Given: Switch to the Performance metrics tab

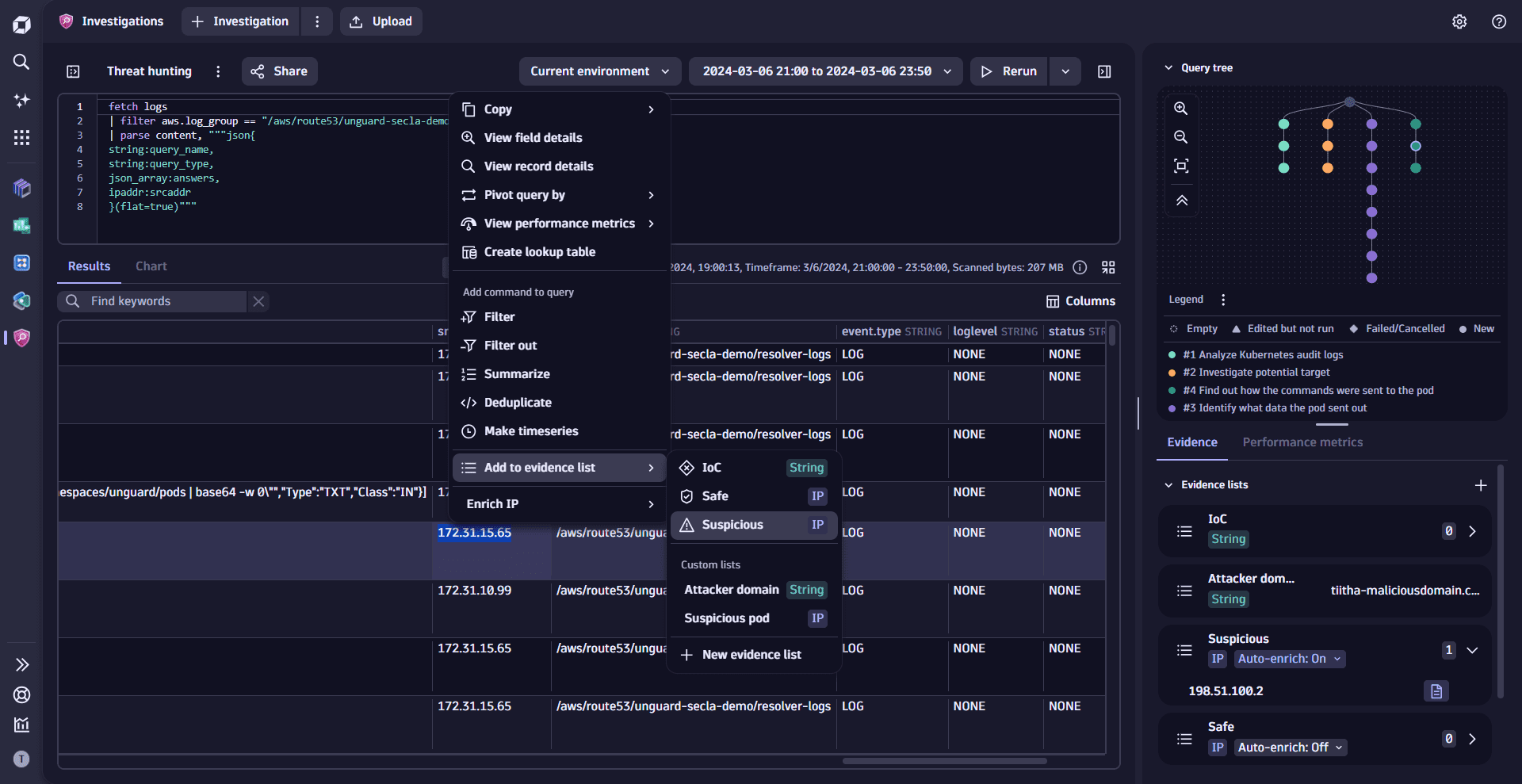Looking at the screenshot, I should 1302,442.
